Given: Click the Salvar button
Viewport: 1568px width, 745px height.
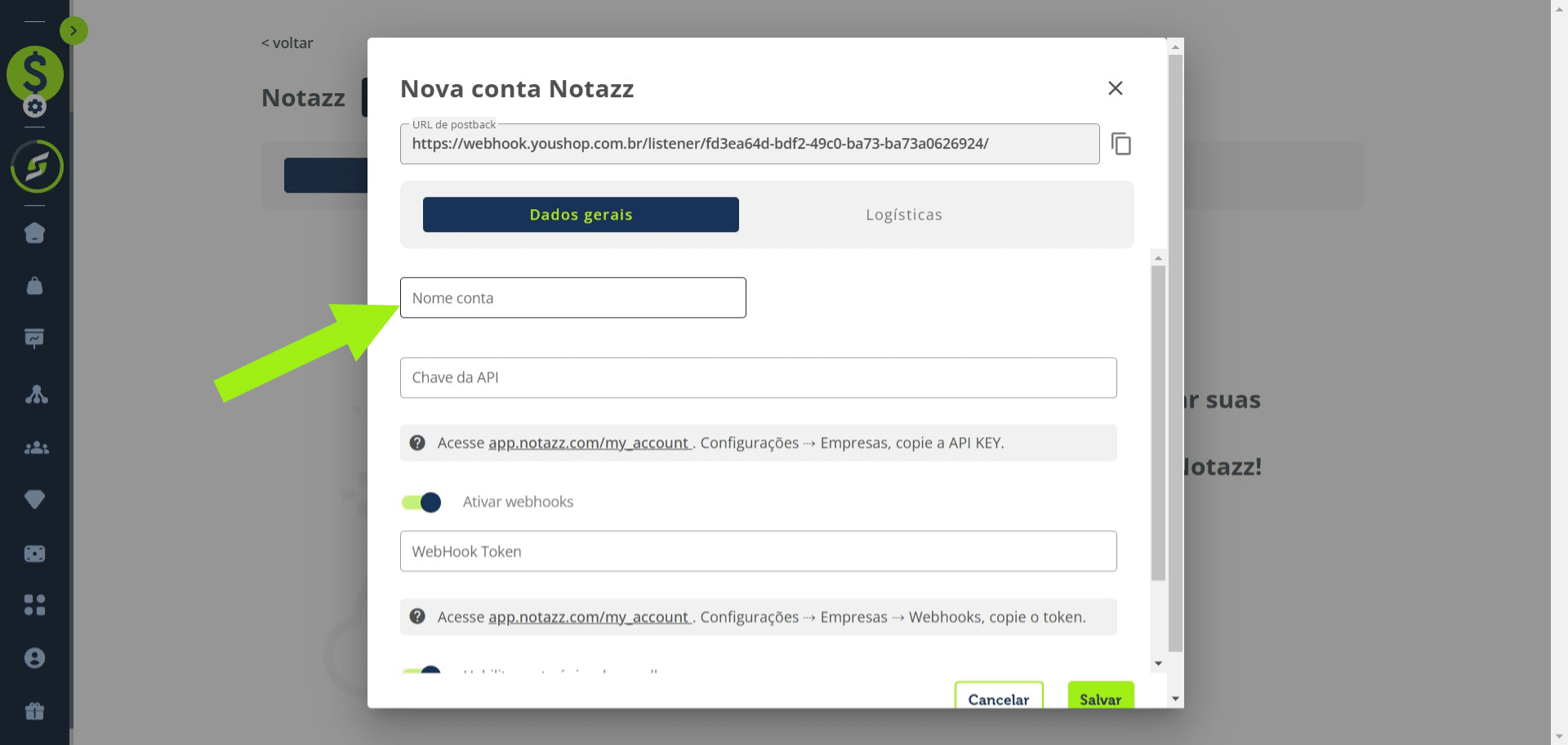Looking at the screenshot, I should point(1101,695).
